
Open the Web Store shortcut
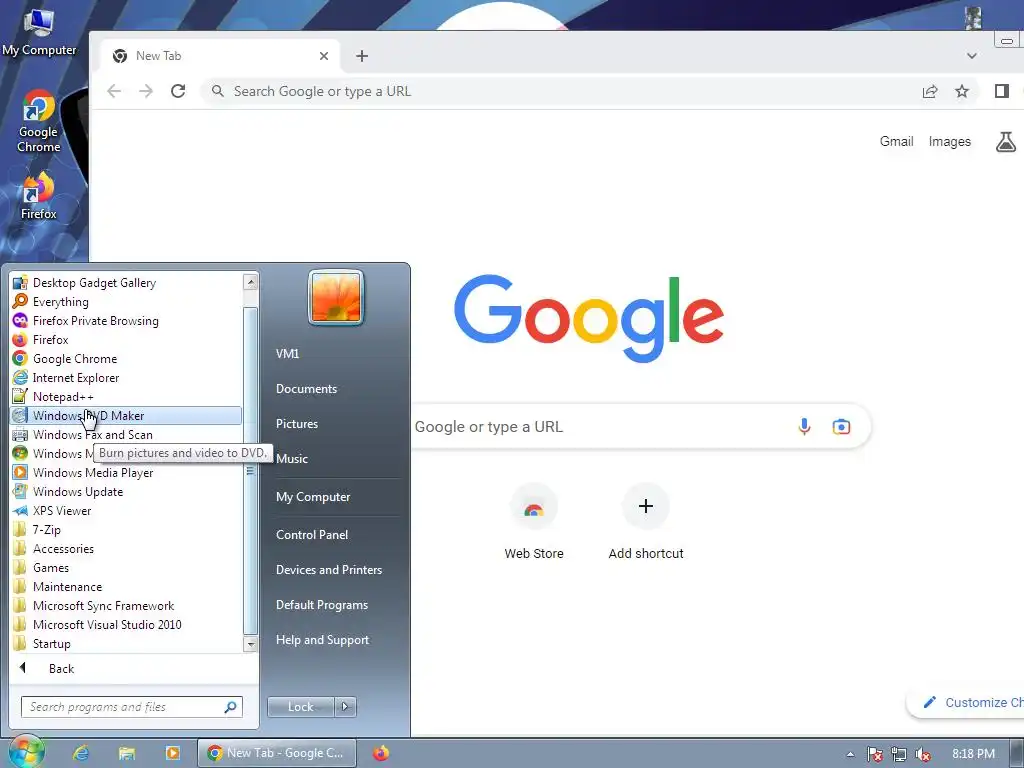coord(534,522)
